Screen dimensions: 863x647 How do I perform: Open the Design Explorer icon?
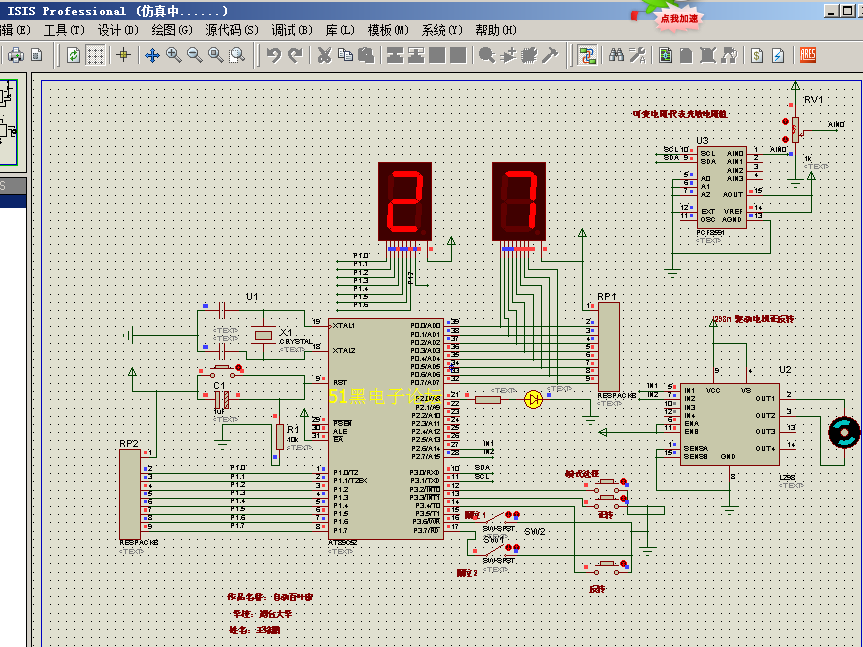point(665,55)
